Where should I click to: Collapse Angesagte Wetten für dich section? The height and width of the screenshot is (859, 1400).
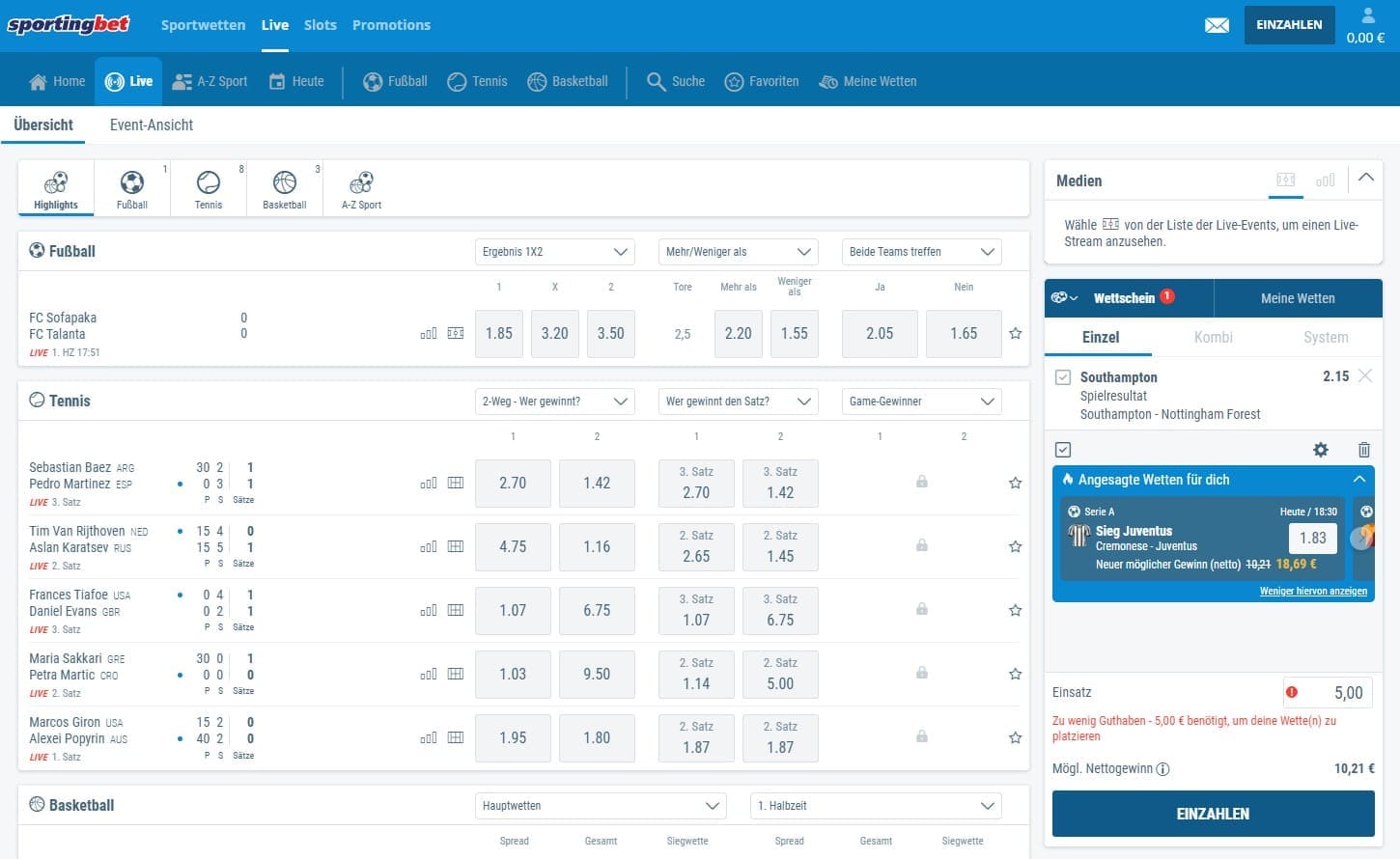pos(1359,480)
